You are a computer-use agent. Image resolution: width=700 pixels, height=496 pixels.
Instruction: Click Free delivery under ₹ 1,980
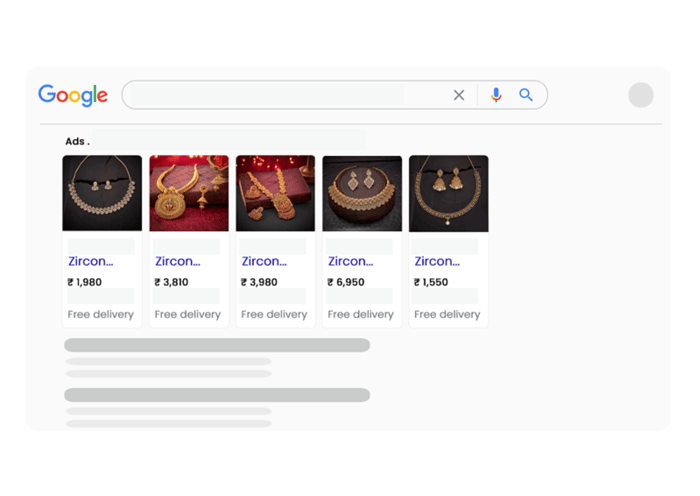pos(101,314)
